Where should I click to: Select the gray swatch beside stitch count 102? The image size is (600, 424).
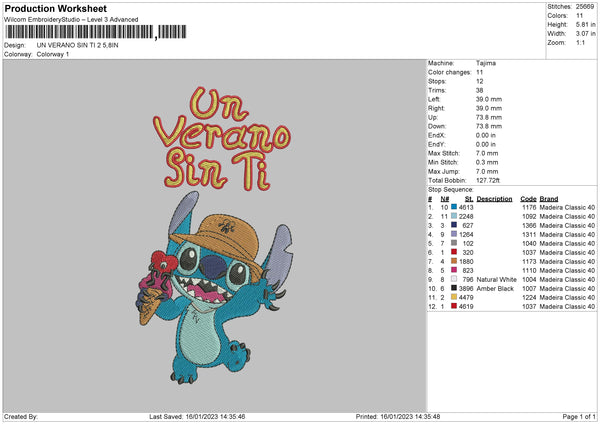[x=454, y=243]
